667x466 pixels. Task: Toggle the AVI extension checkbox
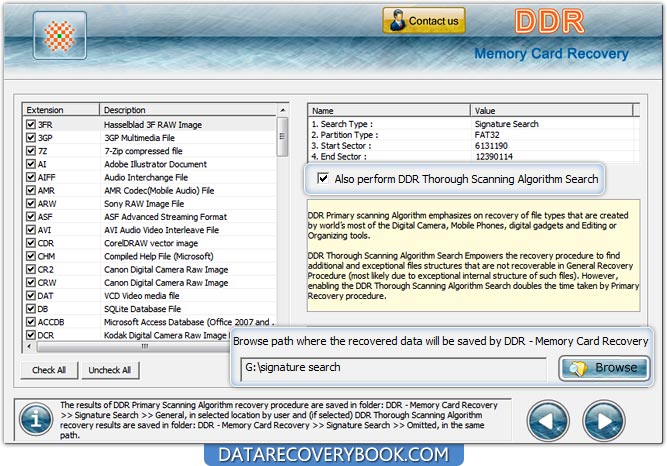[31, 230]
